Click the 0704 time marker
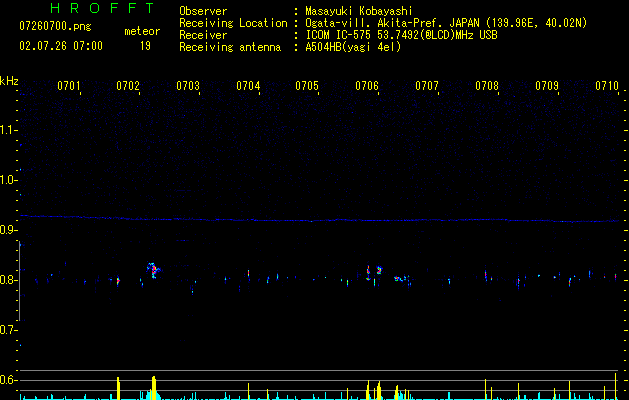The width and height of the screenshot is (629, 400). point(248,86)
